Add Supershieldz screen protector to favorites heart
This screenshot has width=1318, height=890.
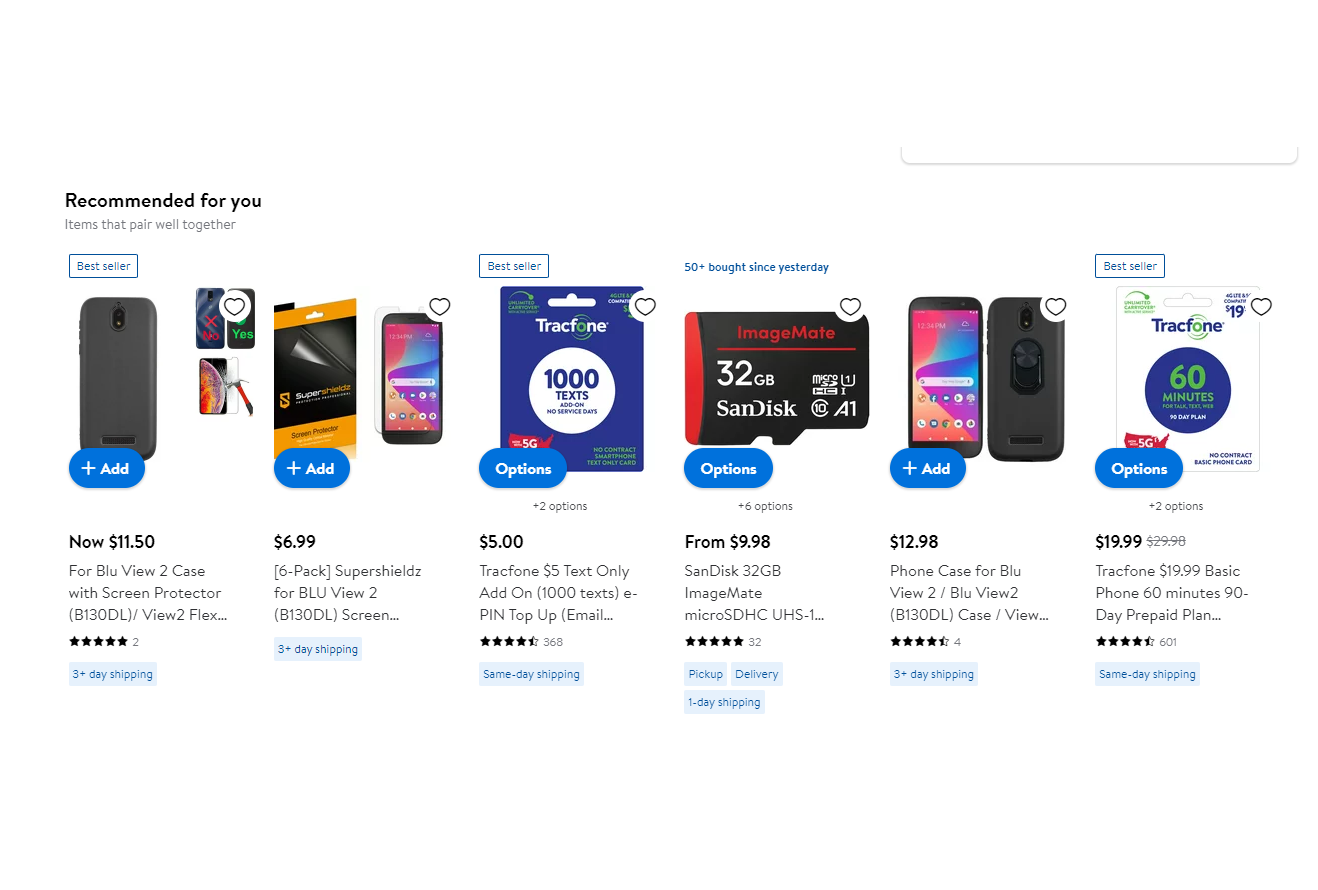pos(440,307)
